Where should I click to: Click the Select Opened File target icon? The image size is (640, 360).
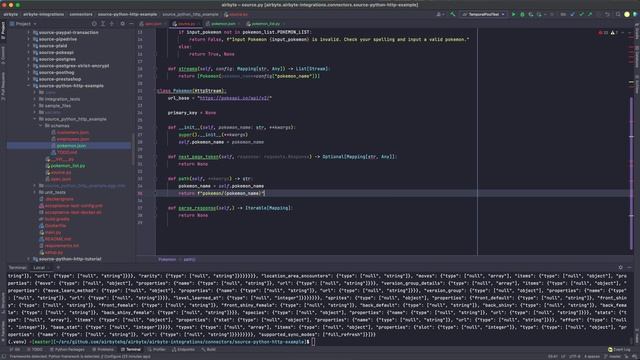click(94, 24)
